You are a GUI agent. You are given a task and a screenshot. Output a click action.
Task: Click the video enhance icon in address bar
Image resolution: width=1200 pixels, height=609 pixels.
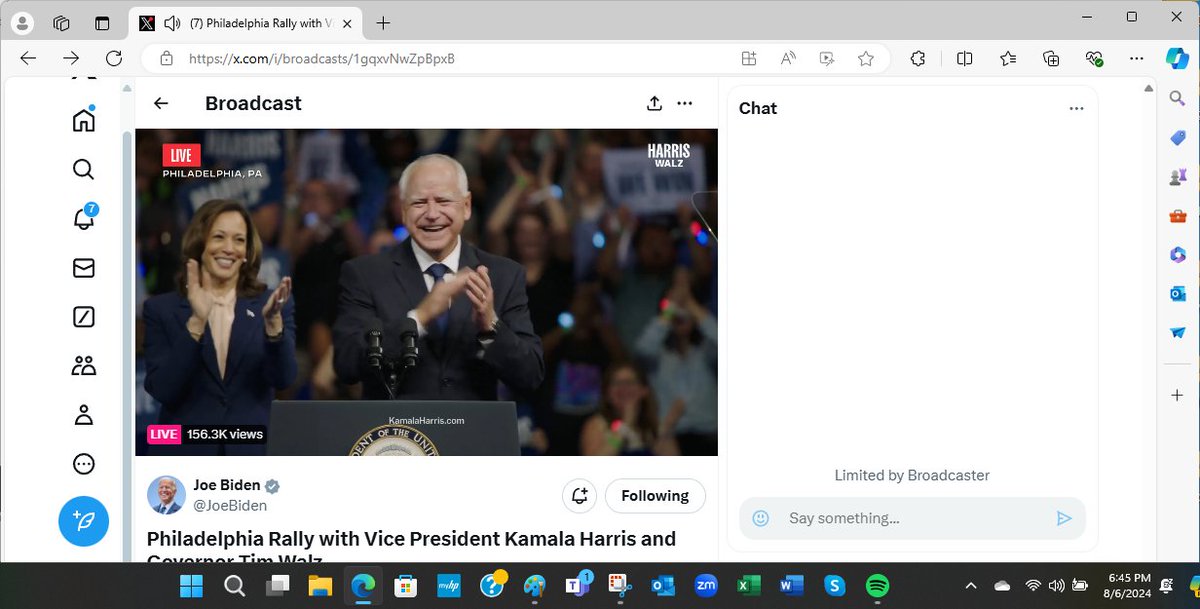tap(827, 59)
